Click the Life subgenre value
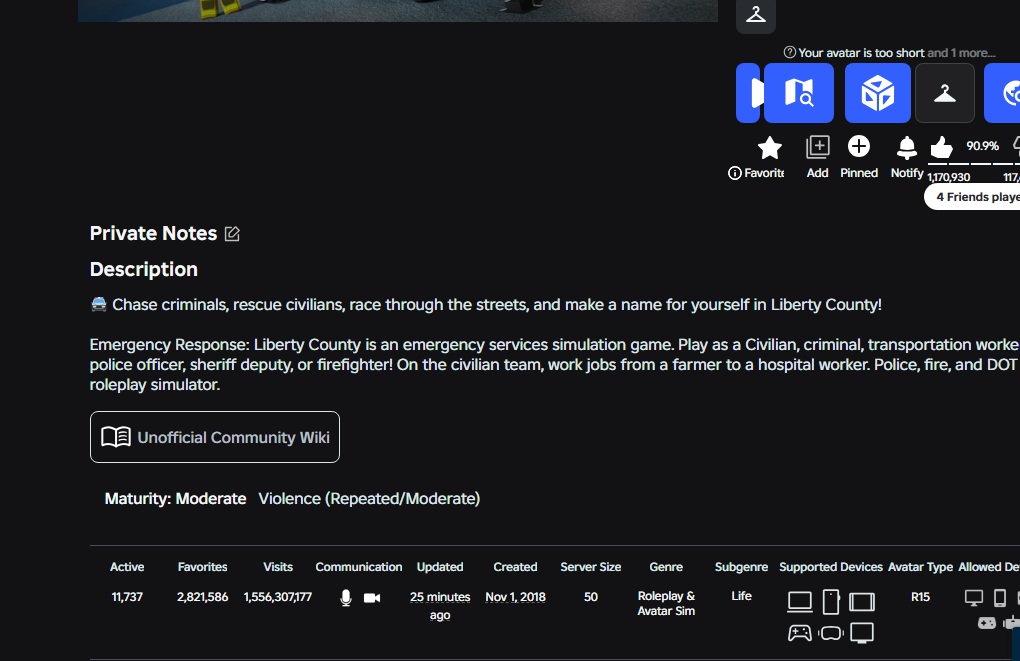This screenshot has height=661, width=1020. [x=742, y=596]
